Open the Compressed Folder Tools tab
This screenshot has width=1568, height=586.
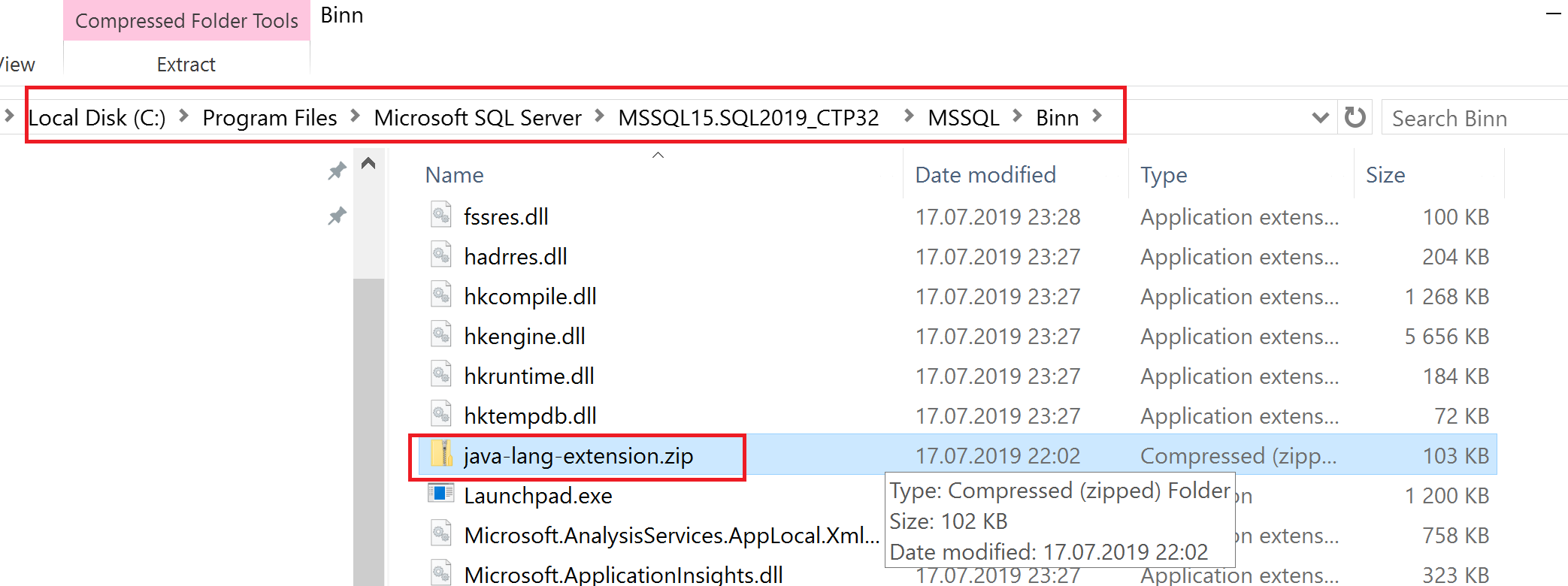coord(186,21)
